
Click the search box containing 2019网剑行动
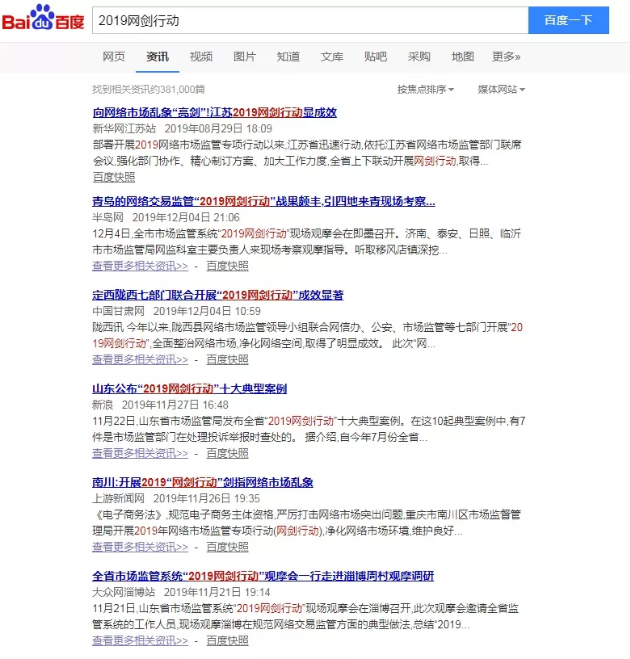click(310, 20)
